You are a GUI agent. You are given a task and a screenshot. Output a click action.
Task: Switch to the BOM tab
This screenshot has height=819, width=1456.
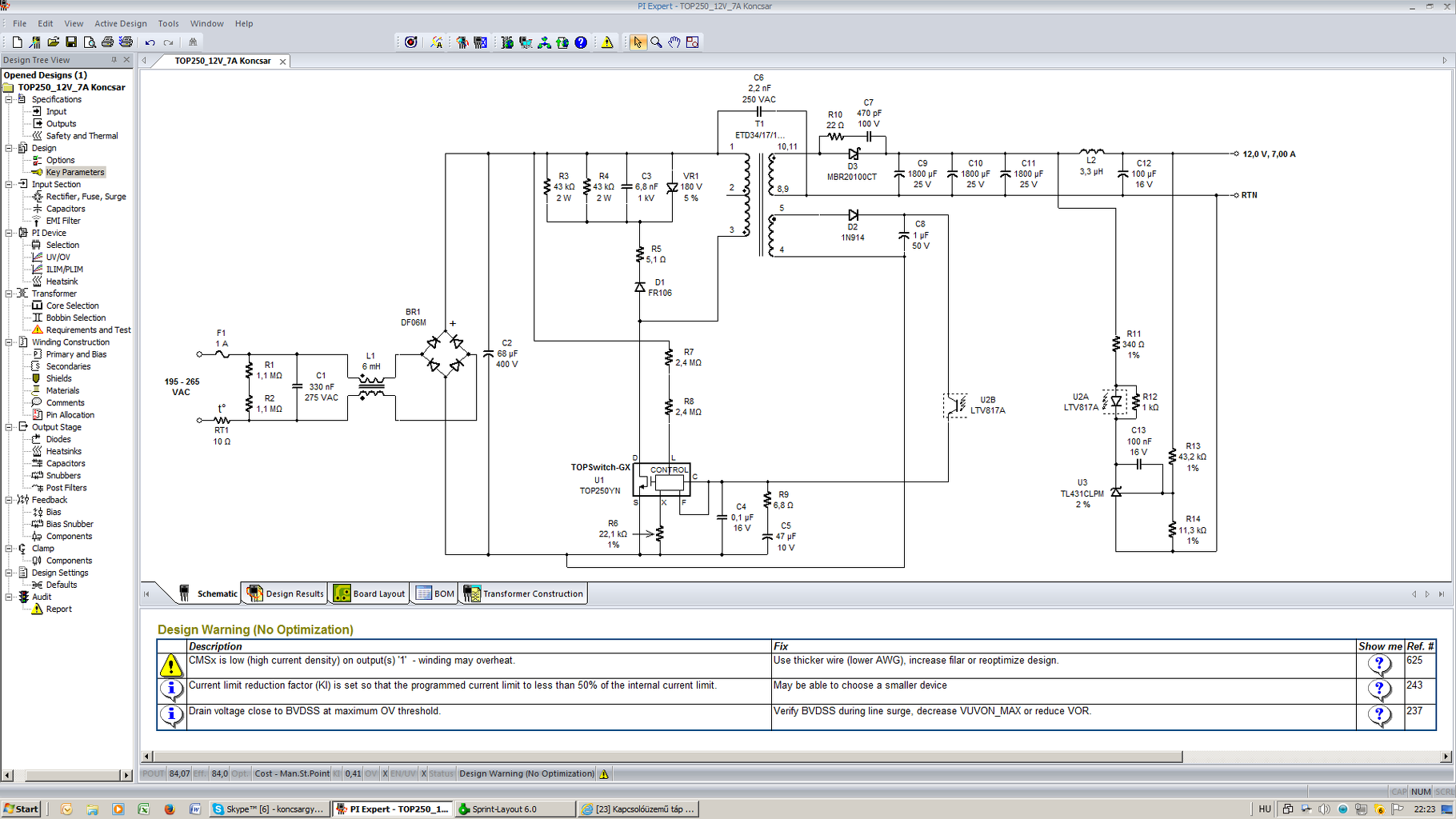[435, 593]
